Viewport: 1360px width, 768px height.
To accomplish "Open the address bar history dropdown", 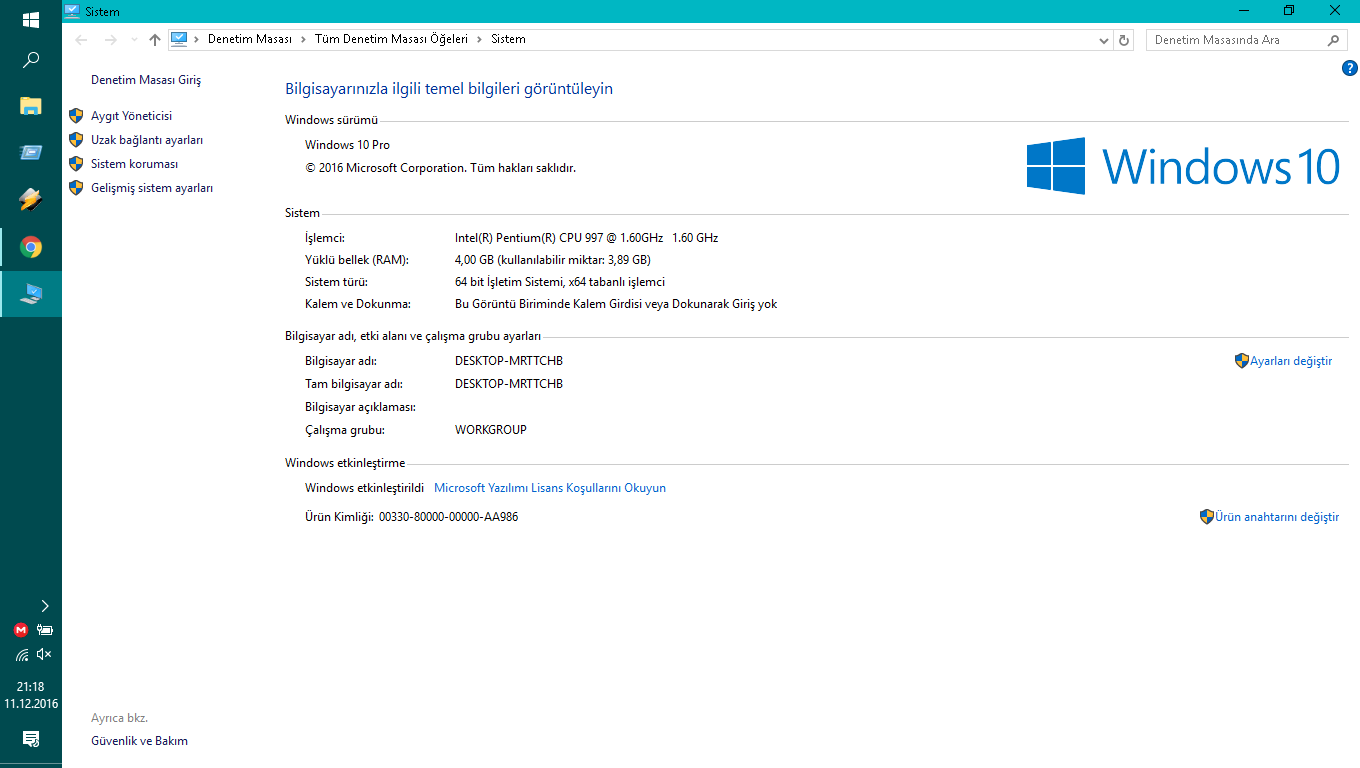I will tap(1104, 40).
